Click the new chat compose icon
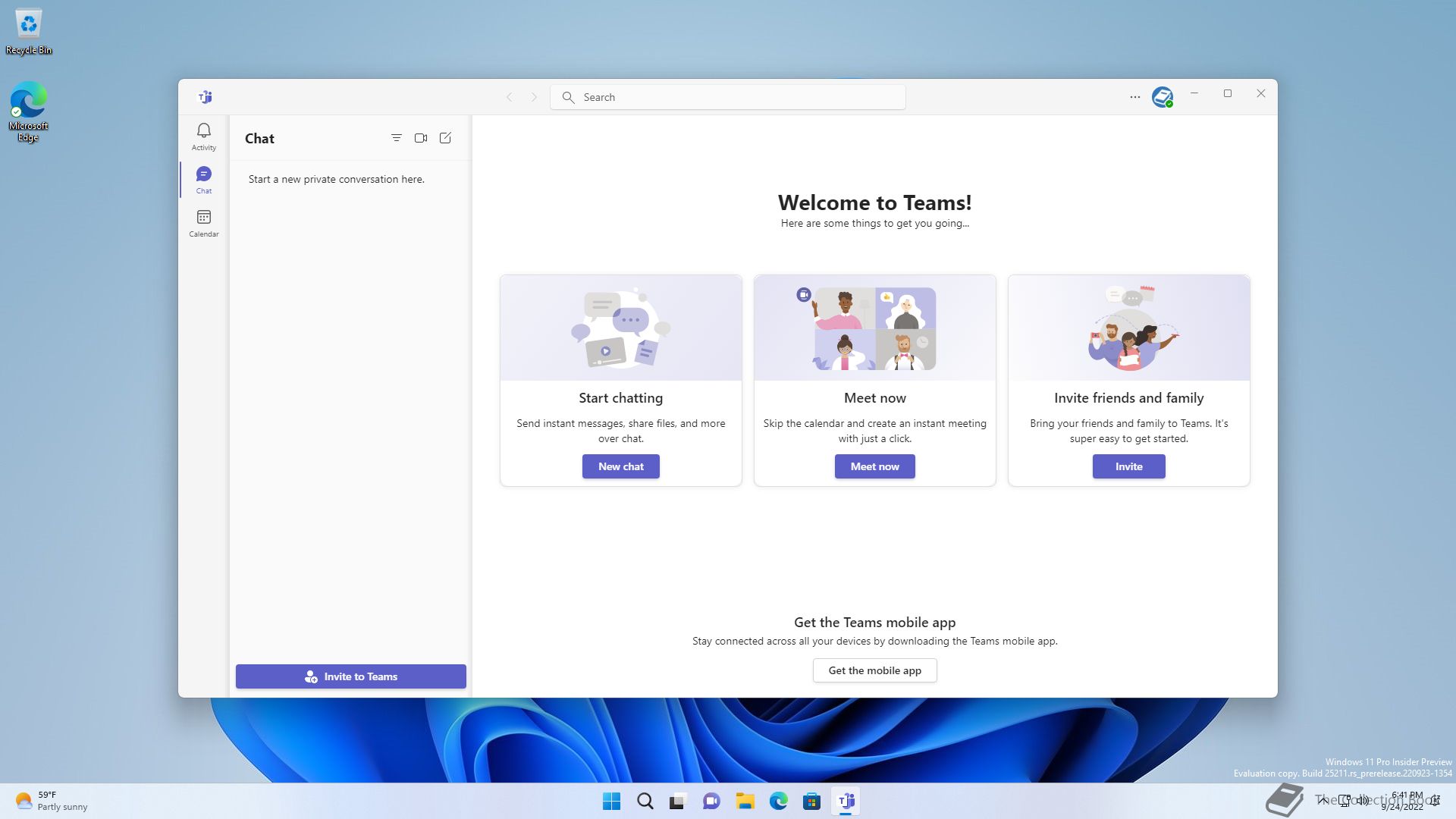 pos(445,138)
